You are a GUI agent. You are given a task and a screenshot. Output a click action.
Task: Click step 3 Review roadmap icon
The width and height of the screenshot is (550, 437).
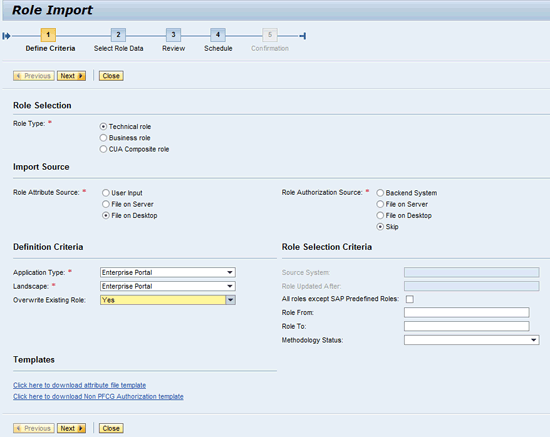coord(173,35)
